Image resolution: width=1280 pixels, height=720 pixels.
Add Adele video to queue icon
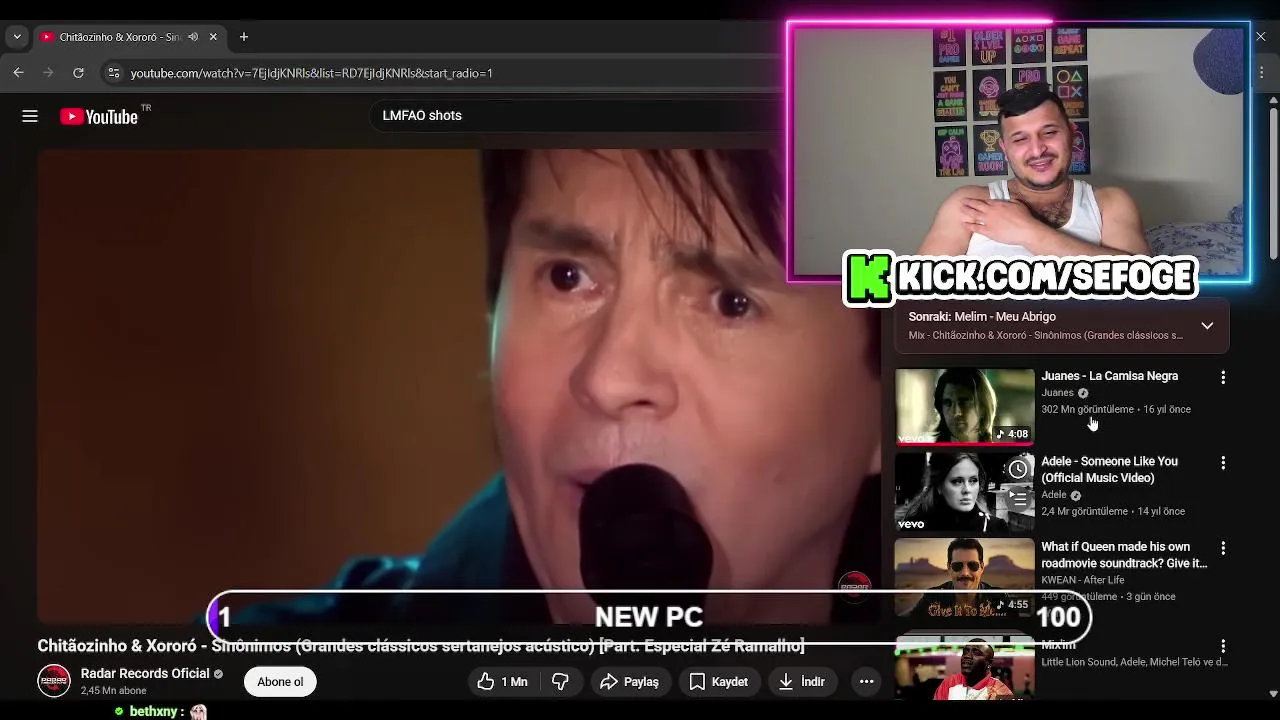pyautogui.click(x=1018, y=497)
